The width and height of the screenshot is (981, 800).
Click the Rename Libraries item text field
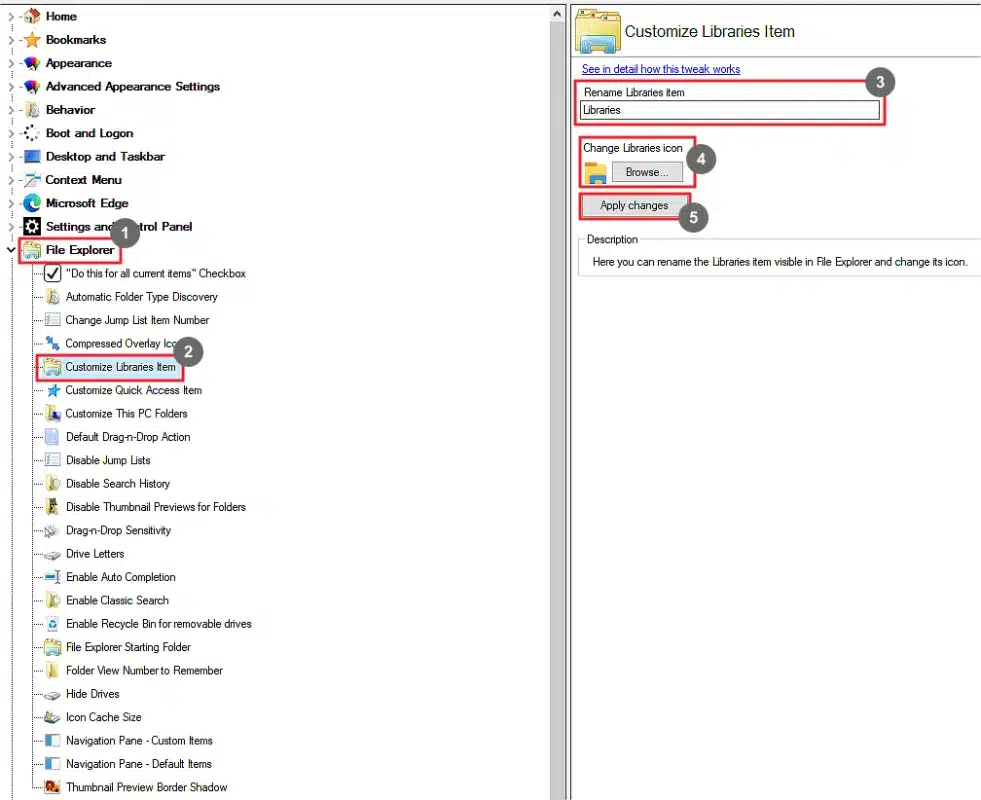(729, 110)
